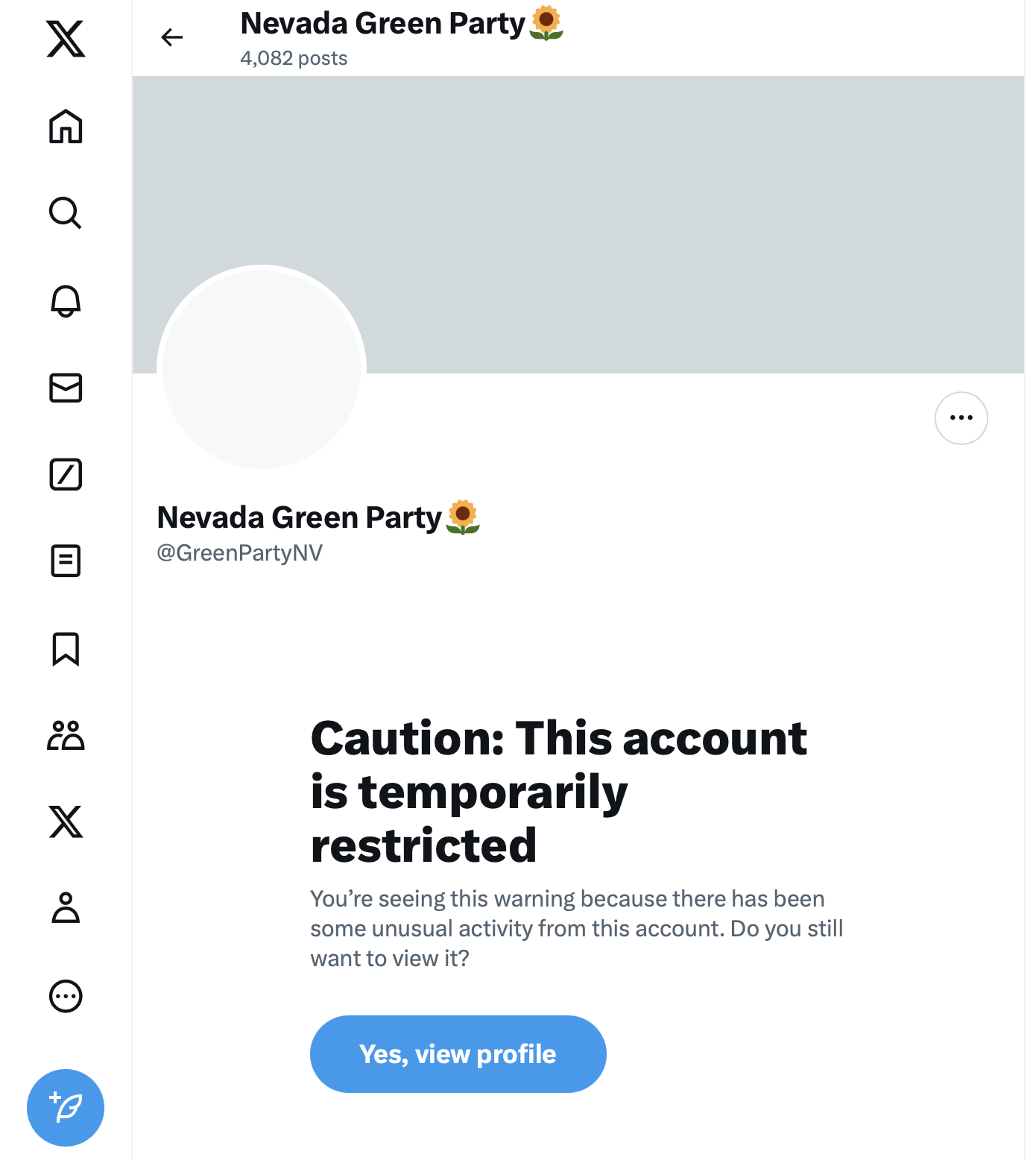Screen dimensions: 1036x1160
Task: Open the Home timeline
Action: click(x=66, y=127)
